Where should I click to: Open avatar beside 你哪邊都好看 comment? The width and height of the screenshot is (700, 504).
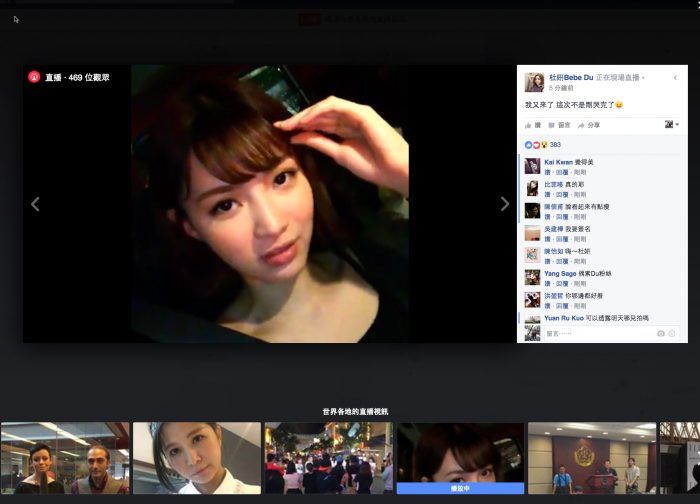(533, 300)
